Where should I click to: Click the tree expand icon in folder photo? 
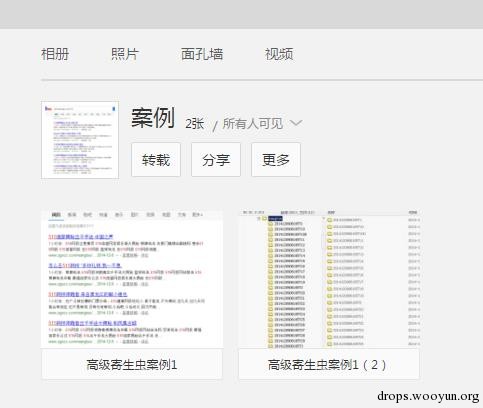tap(259, 219)
